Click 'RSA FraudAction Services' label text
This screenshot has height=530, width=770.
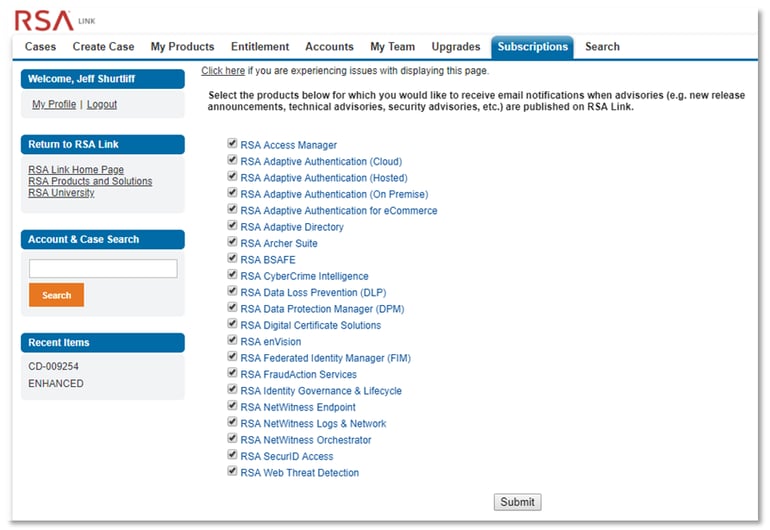[298, 375]
